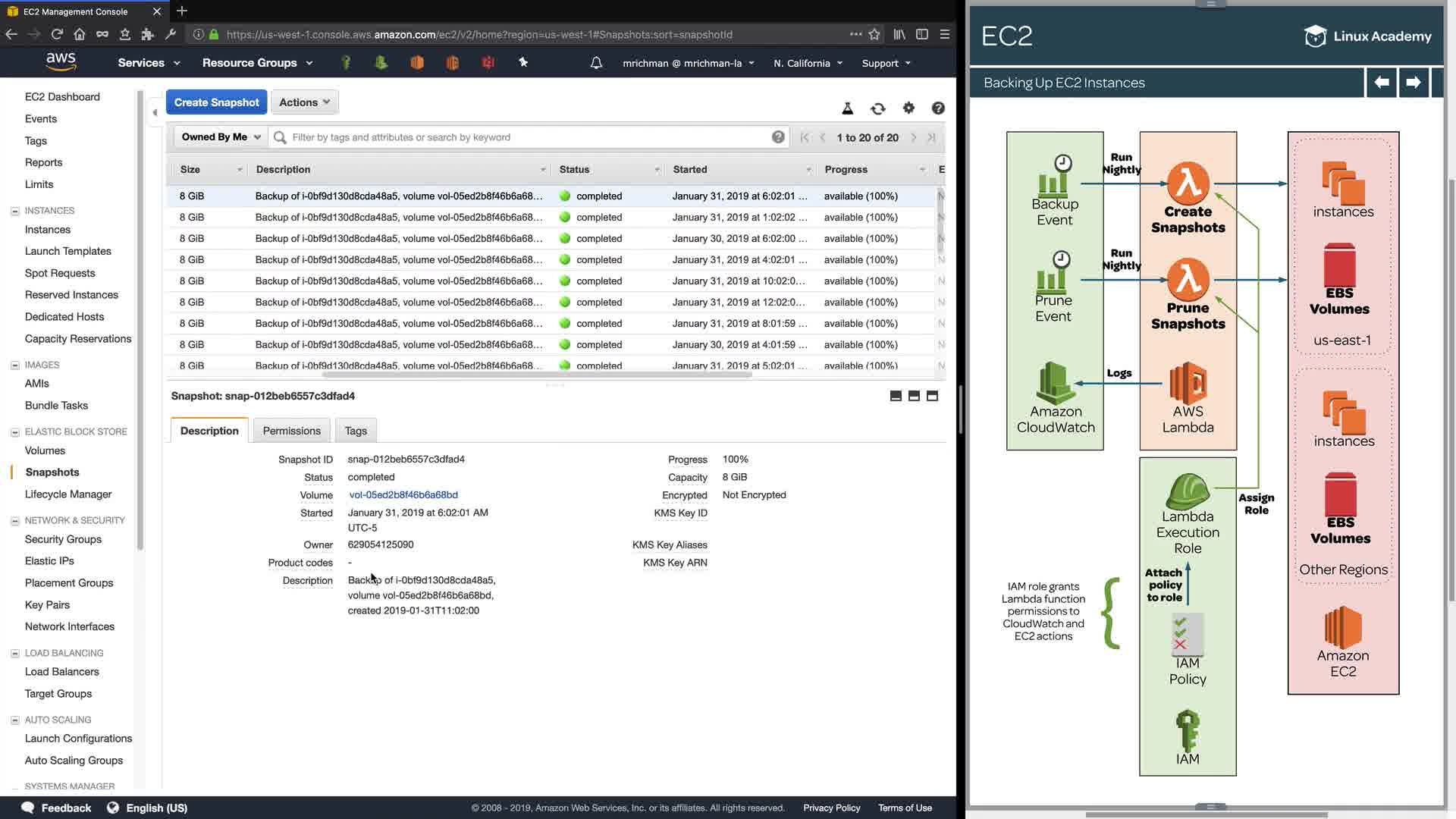Image resolution: width=1456 pixels, height=819 pixels.
Task: Click the refresh snapshots icon
Action: click(x=877, y=108)
